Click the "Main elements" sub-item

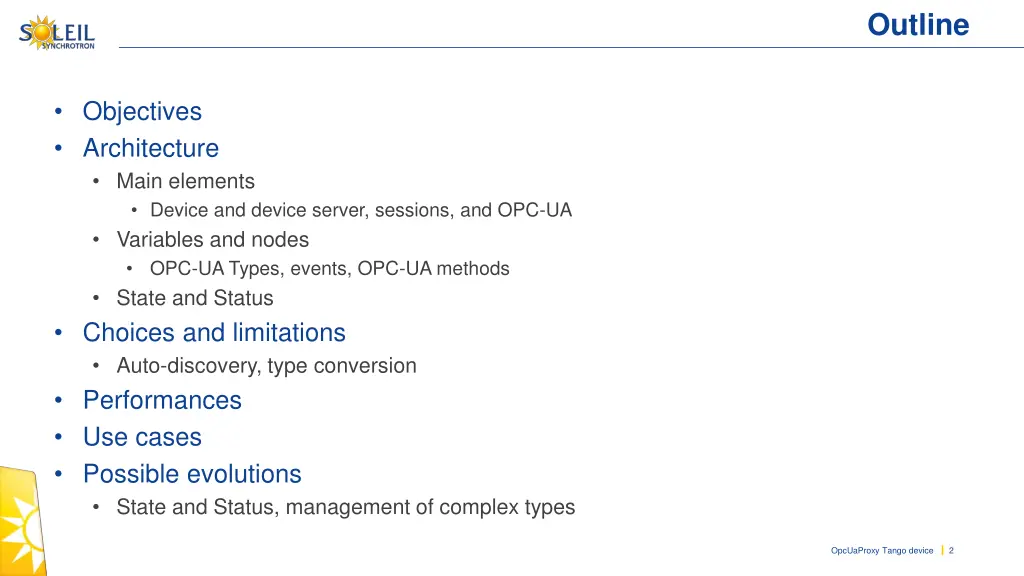(185, 181)
